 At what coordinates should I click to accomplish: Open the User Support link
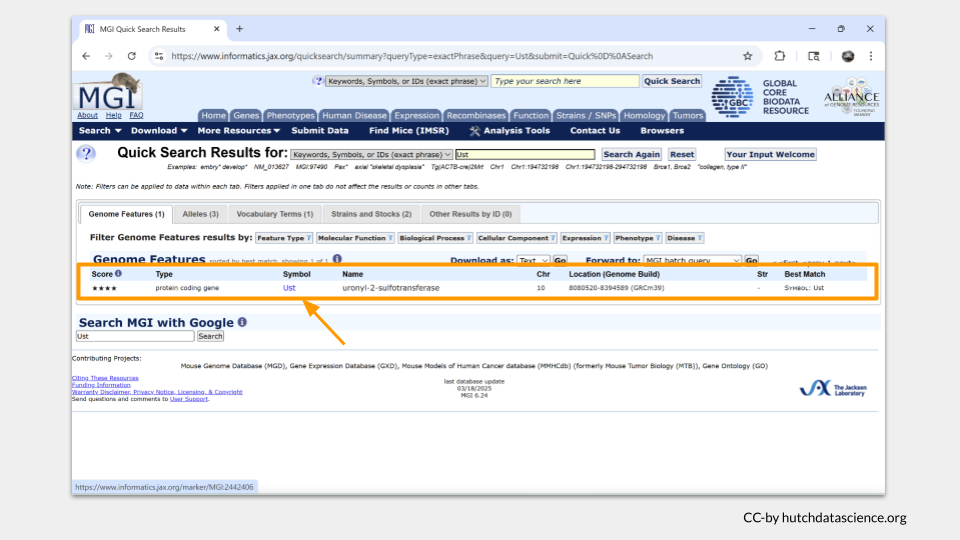pyautogui.click(x=189, y=399)
